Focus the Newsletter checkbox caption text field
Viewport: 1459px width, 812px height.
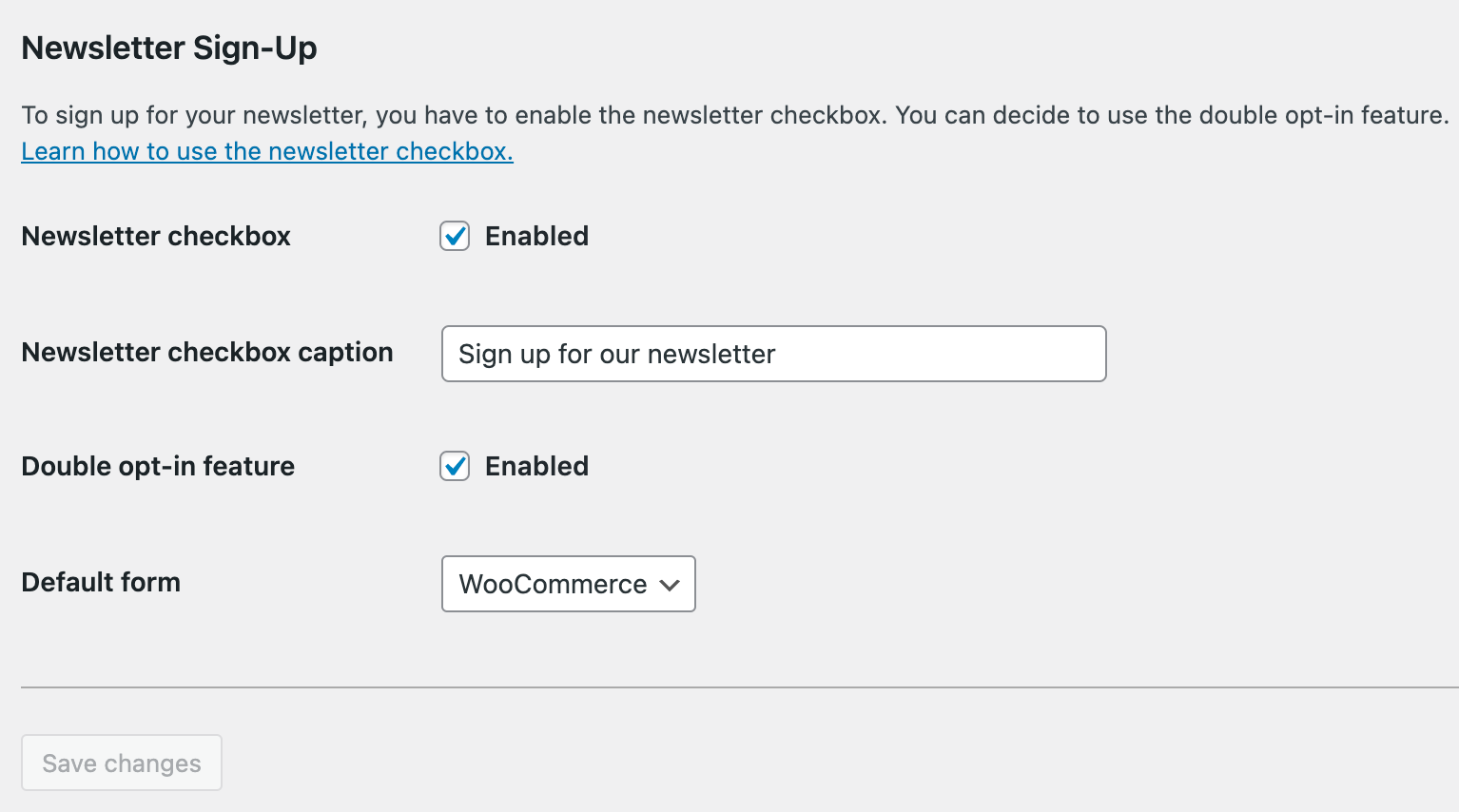[x=772, y=354]
